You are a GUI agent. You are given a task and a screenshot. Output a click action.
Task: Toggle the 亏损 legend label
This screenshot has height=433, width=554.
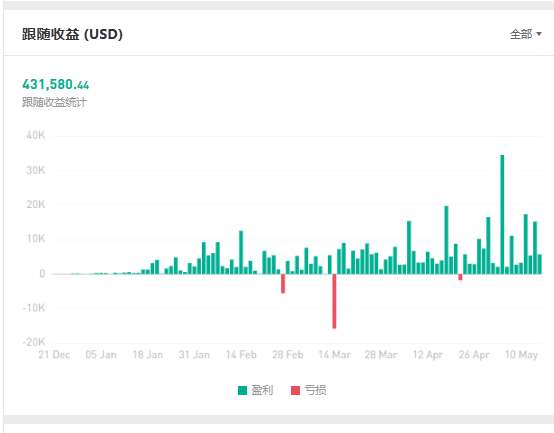[x=315, y=390]
